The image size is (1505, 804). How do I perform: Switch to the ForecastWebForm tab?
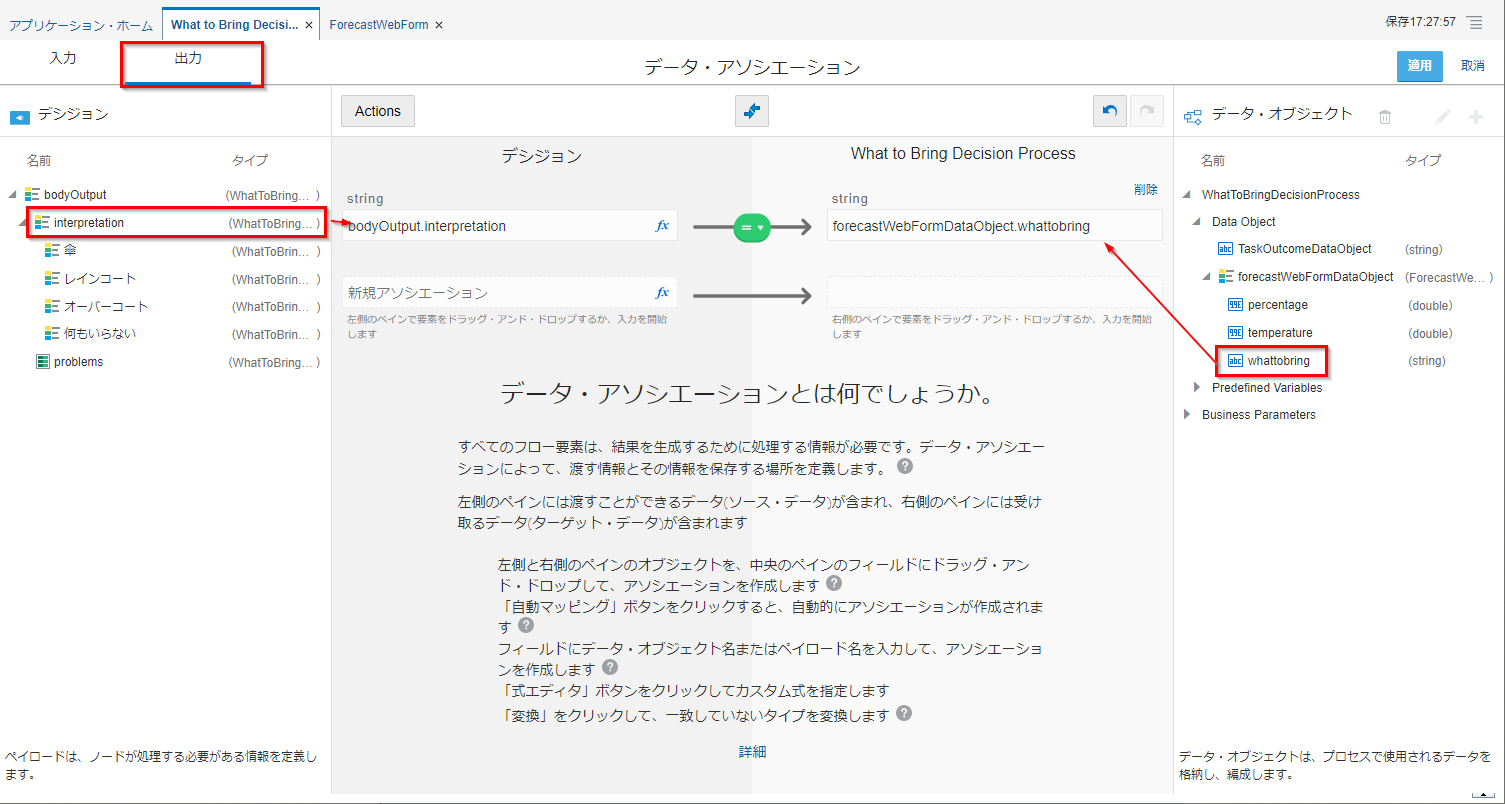point(378,24)
